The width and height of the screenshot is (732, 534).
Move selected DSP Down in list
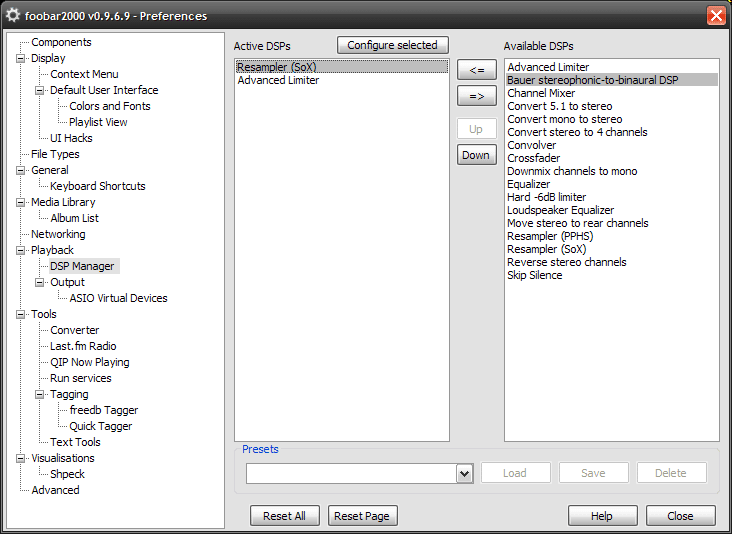477,155
